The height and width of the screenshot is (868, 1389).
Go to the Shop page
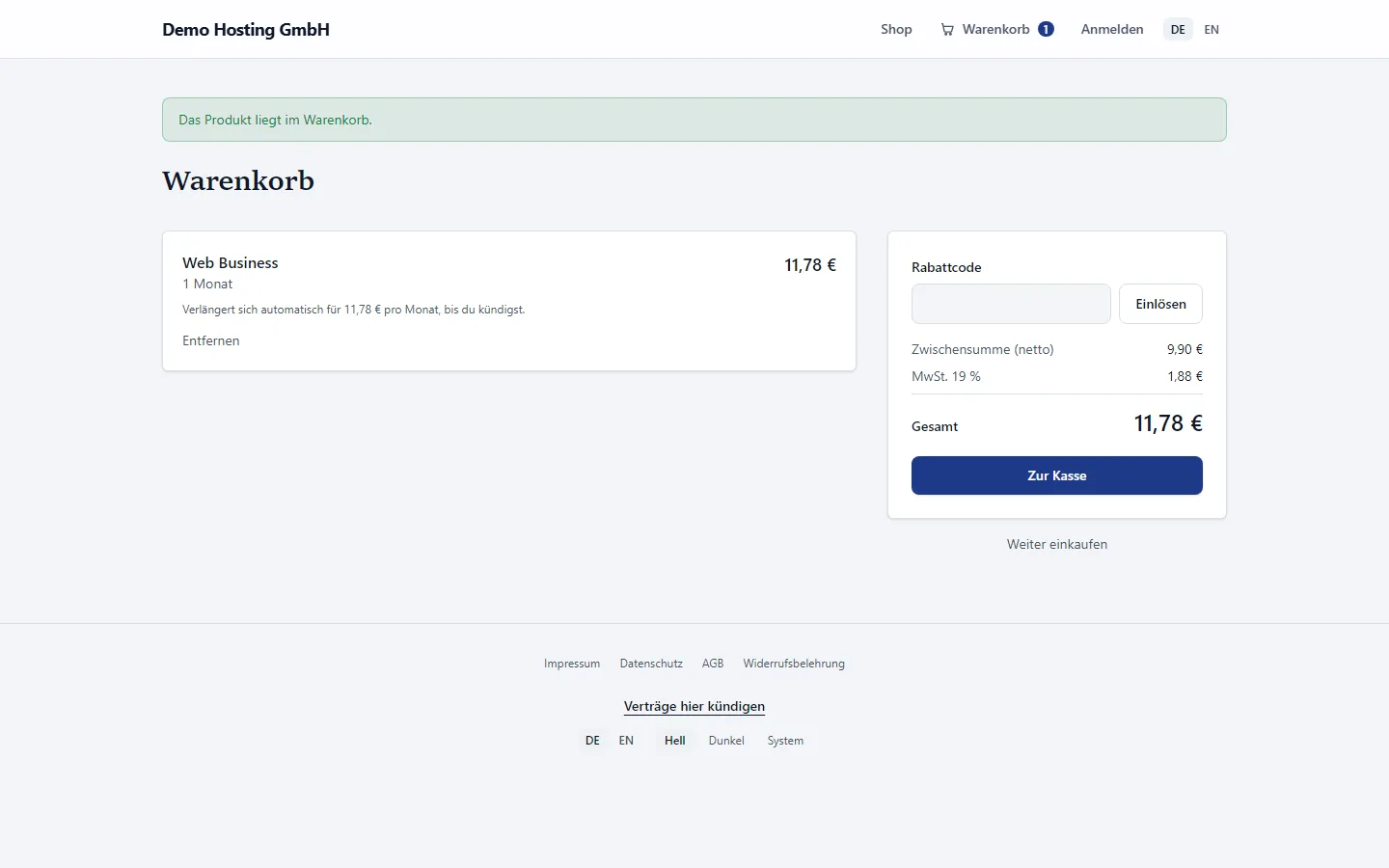(896, 29)
